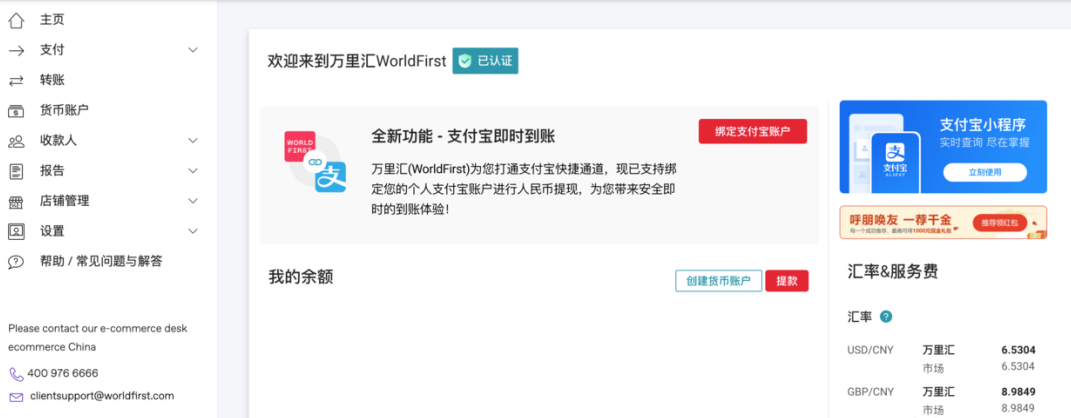
Task: Click the phone icon next to 400 976 6666
Action: [16, 374]
